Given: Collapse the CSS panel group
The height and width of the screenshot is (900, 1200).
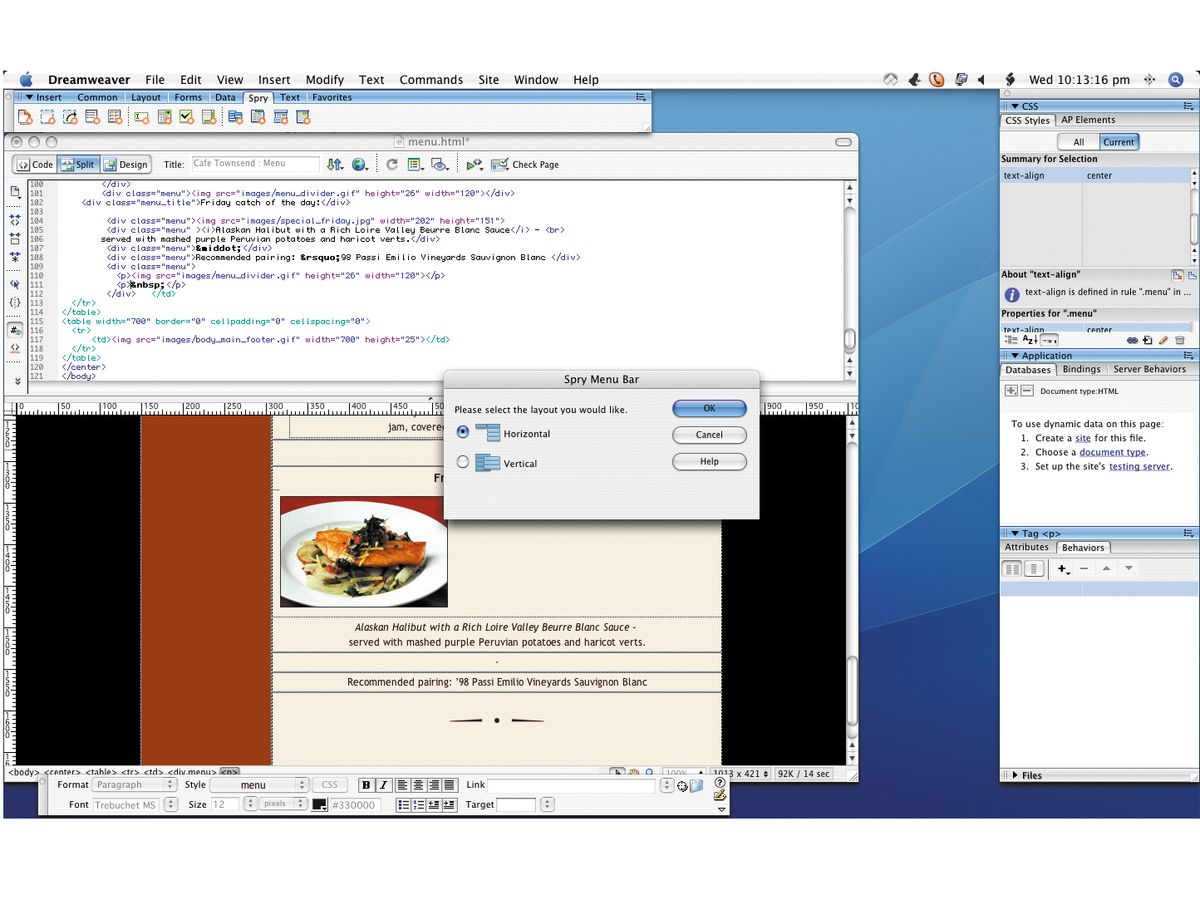Looking at the screenshot, I should click(x=1014, y=106).
